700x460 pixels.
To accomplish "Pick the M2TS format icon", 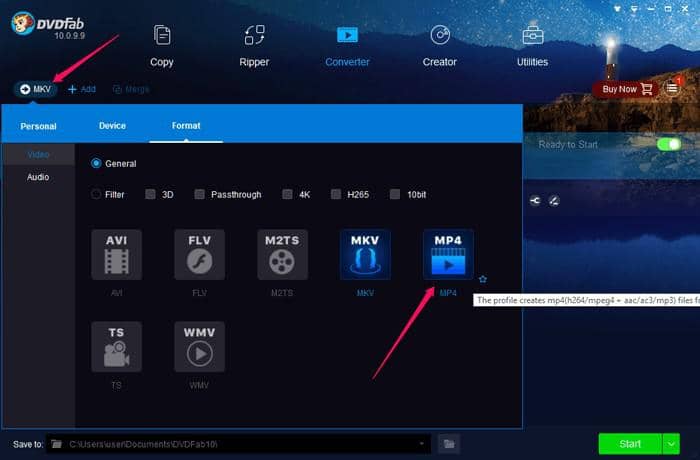I will coord(282,255).
